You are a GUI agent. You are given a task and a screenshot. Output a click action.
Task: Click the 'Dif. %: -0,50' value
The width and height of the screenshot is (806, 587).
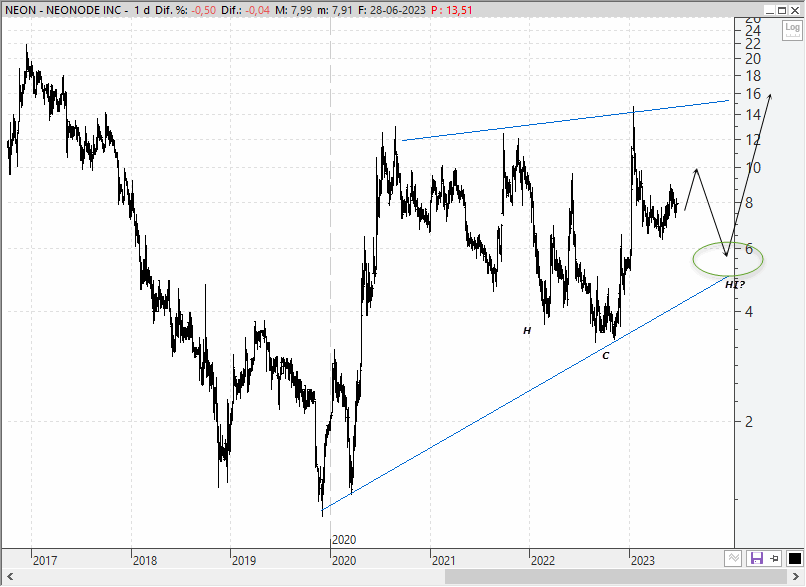pos(185,10)
